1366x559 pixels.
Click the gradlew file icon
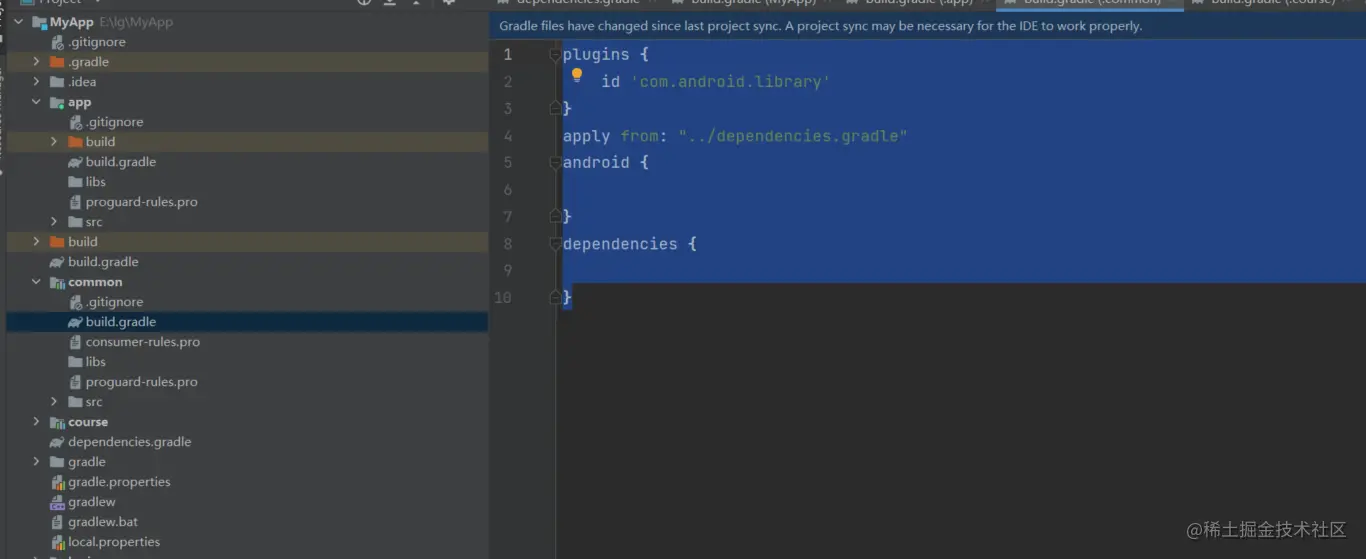[x=58, y=502]
